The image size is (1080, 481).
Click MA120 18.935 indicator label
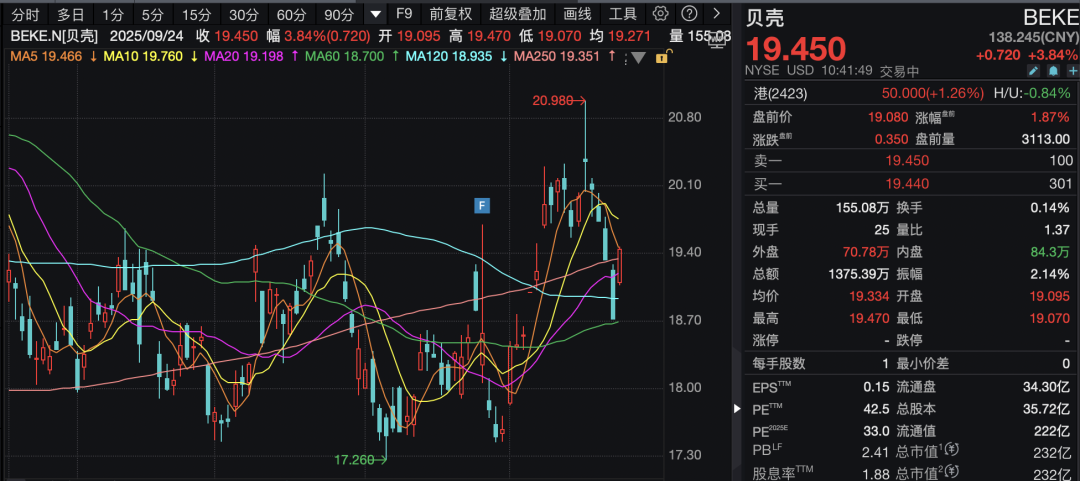tap(449, 57)
